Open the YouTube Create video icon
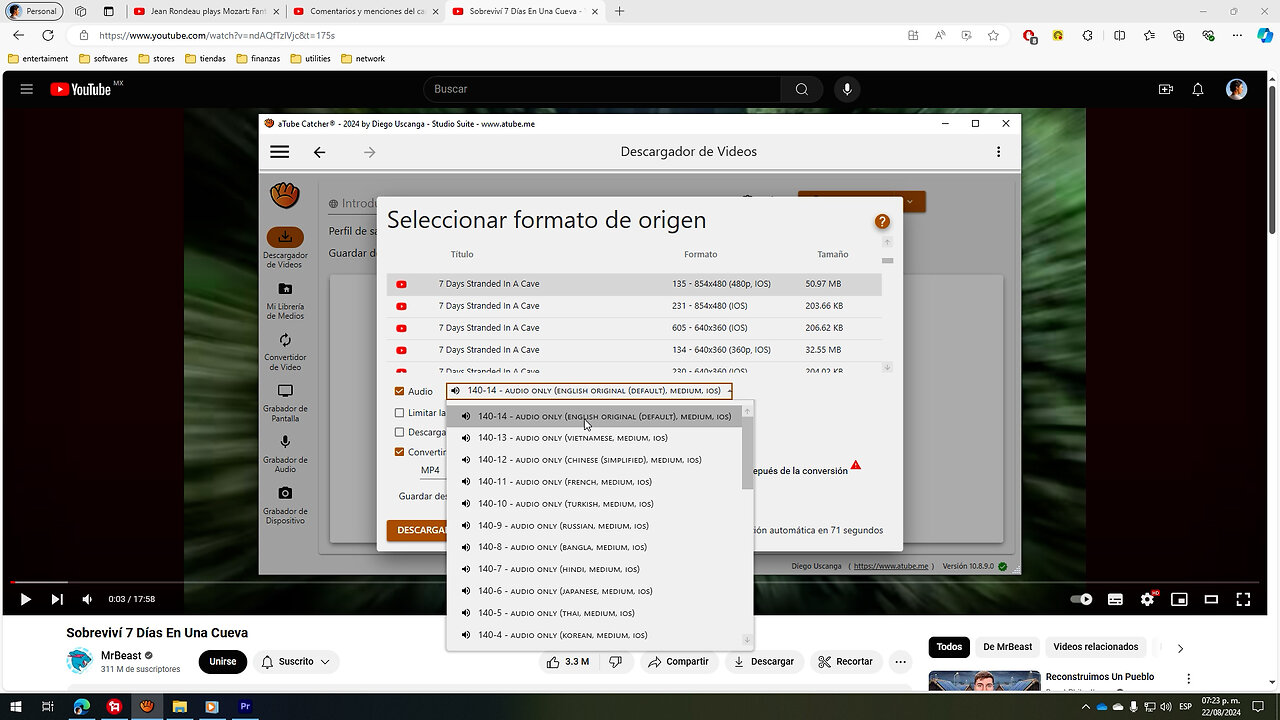The image size is (1280, 720). [1165, 89]
